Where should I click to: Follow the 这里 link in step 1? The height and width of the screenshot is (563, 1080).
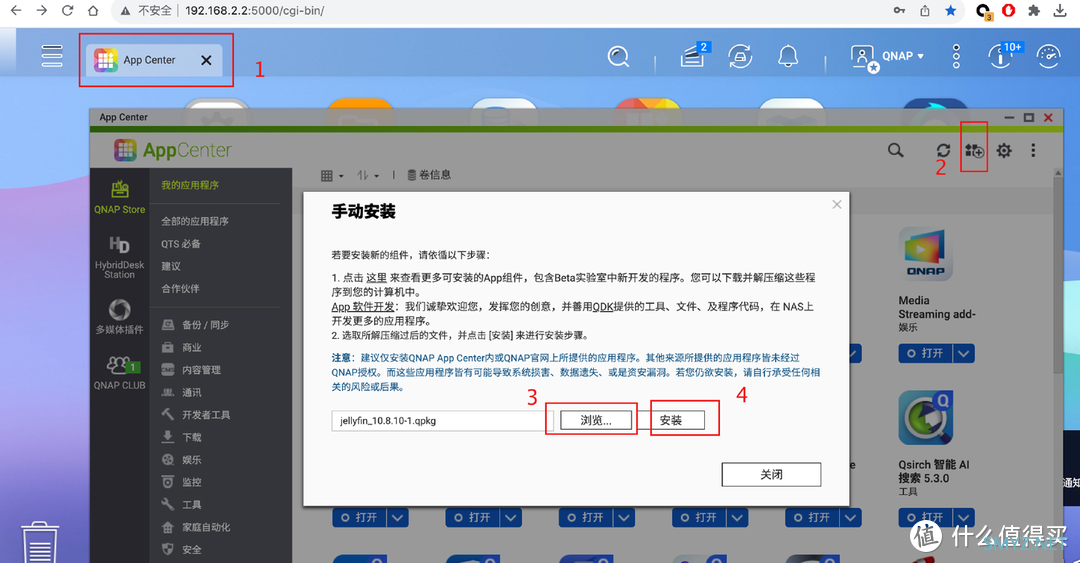click(x=376, y=278)
